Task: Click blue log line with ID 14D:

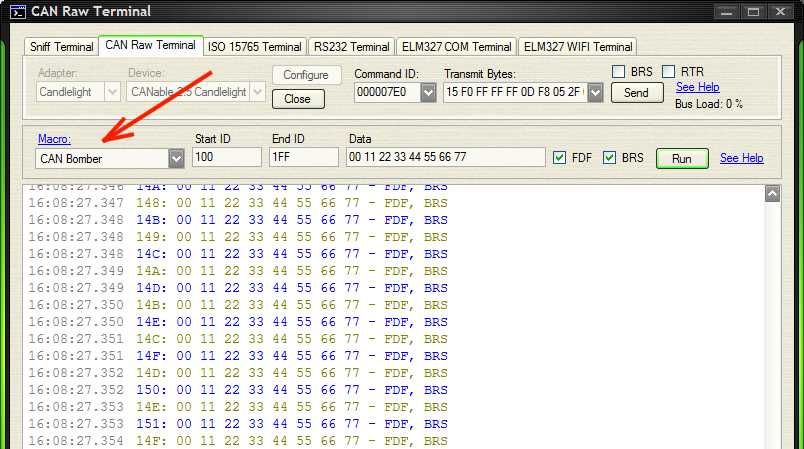Action: point(238,288)
